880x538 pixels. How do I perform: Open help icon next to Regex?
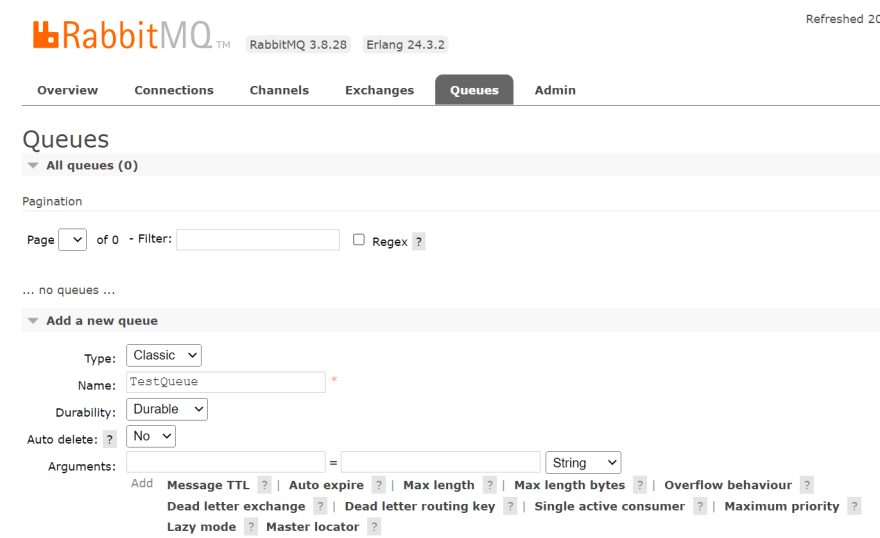[x=419, y=242]
